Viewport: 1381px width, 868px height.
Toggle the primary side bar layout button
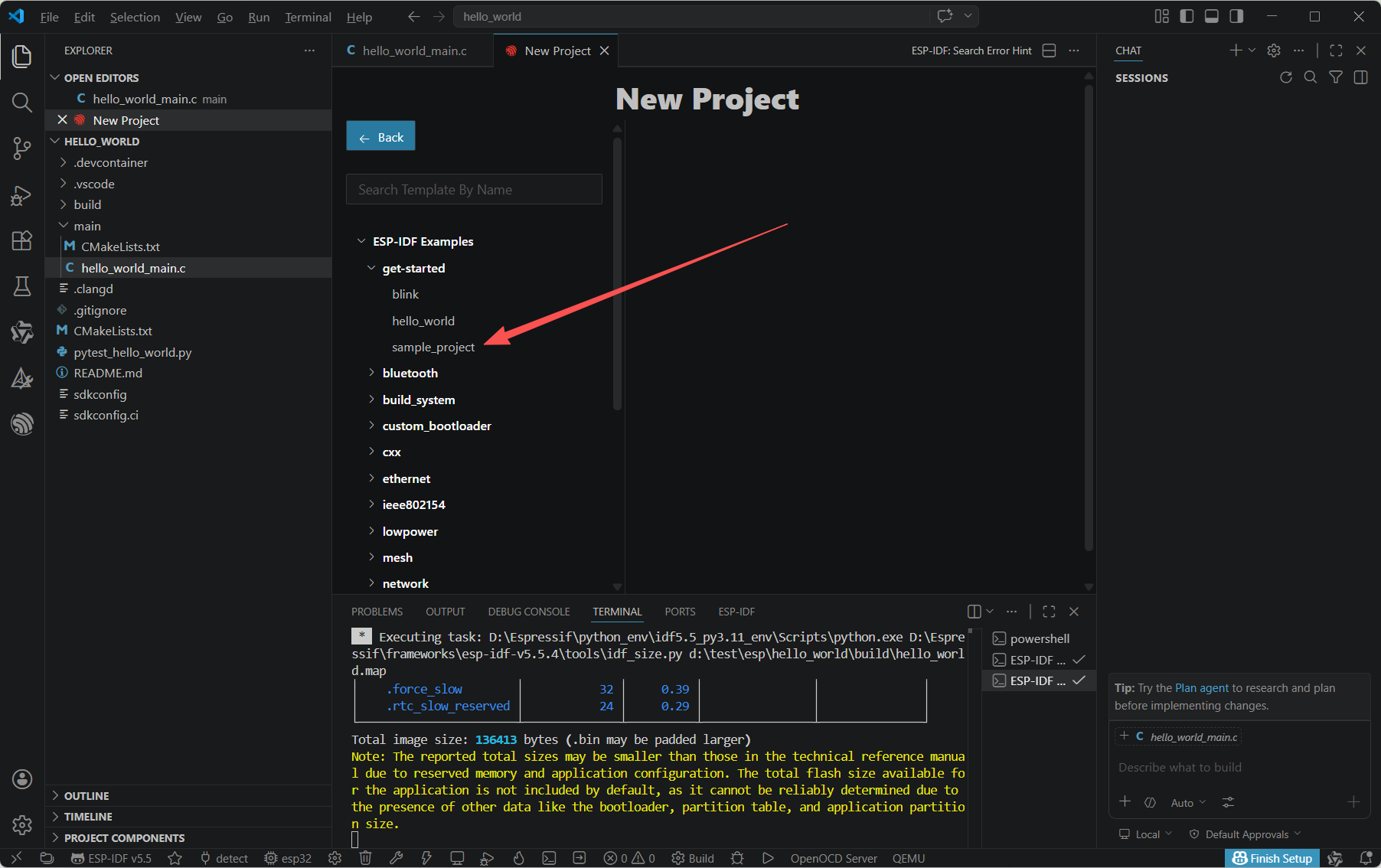(1187, 16)
